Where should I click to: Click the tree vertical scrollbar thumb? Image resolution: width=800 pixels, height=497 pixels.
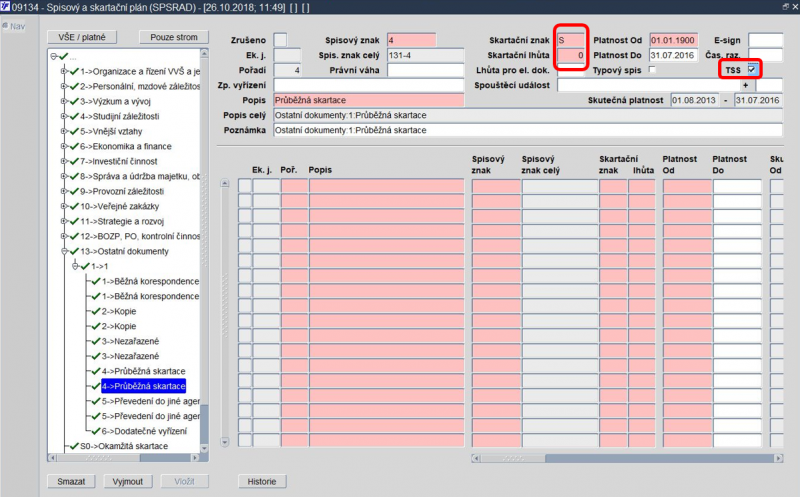pos(204,424)
